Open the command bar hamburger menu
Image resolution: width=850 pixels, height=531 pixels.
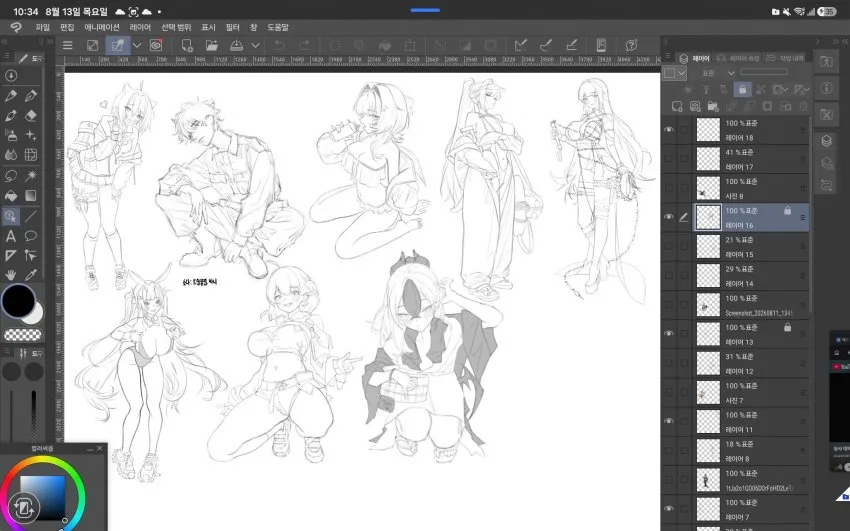click(67, 46)
